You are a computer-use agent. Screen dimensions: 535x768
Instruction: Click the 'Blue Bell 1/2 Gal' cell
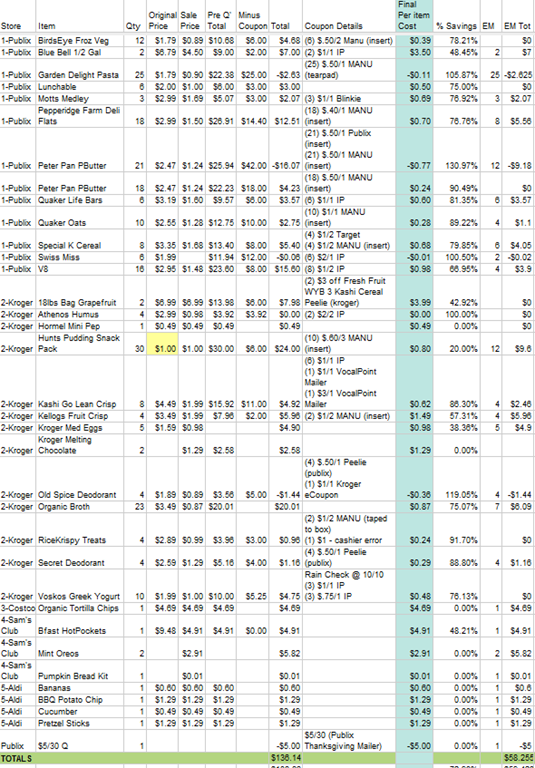point(80,52)
